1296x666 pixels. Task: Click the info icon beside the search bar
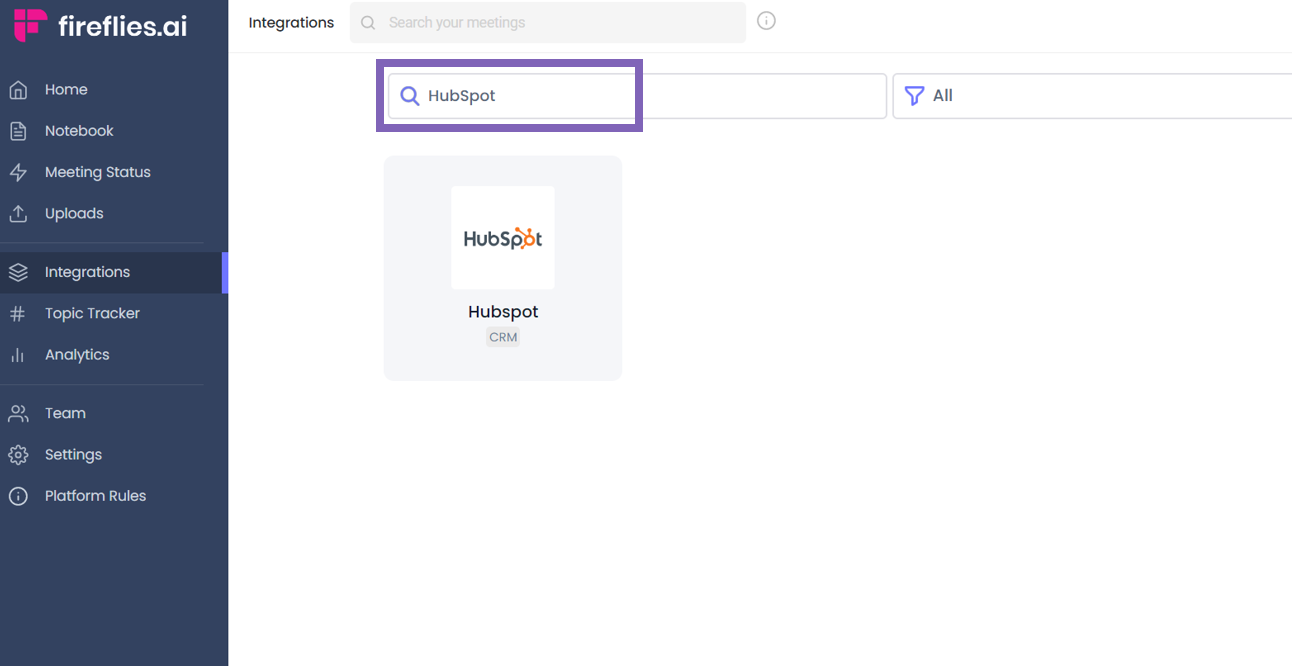[x=766, y=20]
